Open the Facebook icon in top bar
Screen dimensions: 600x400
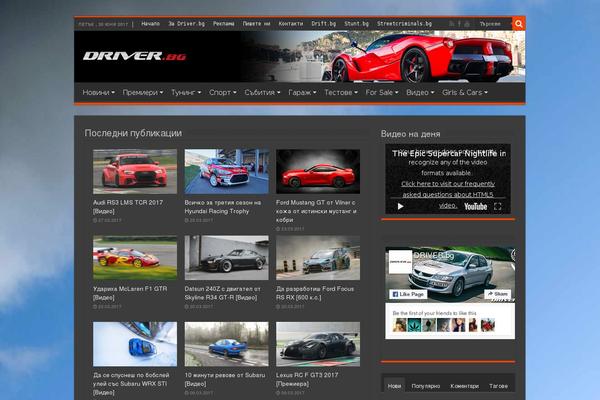pos(459,24)
